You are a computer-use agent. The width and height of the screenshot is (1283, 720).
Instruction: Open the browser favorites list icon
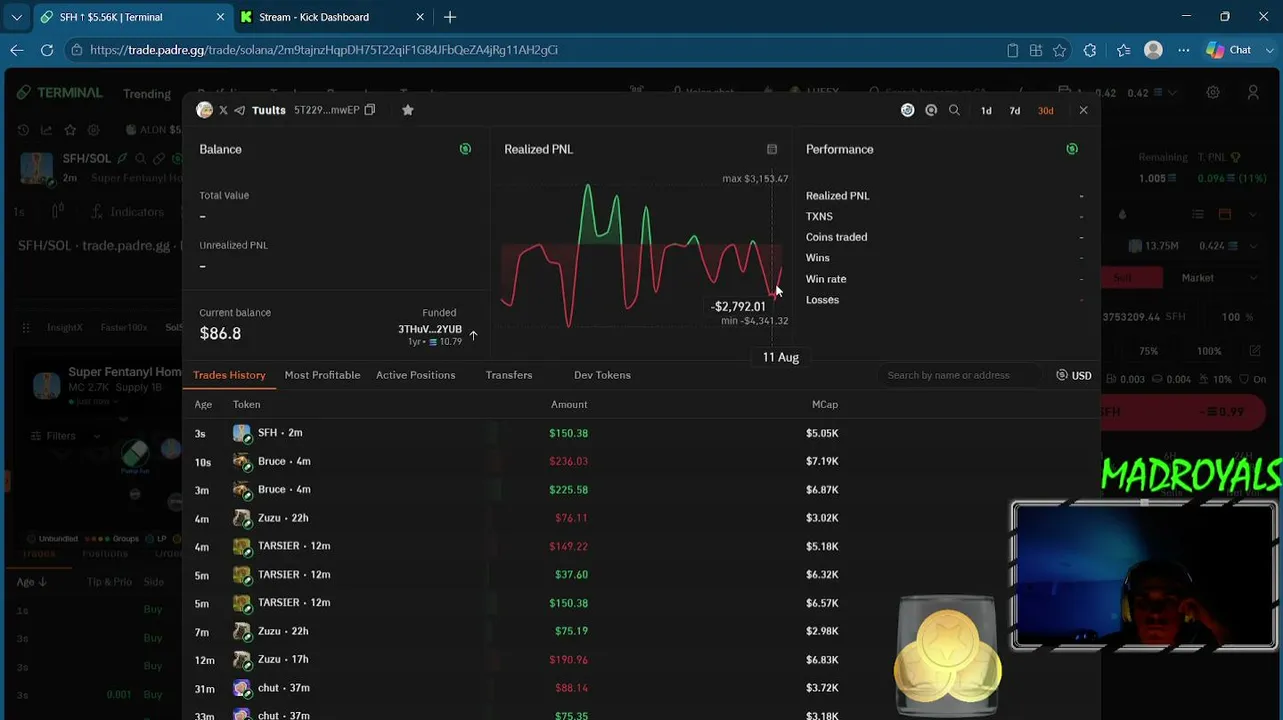click(1123, 50)
